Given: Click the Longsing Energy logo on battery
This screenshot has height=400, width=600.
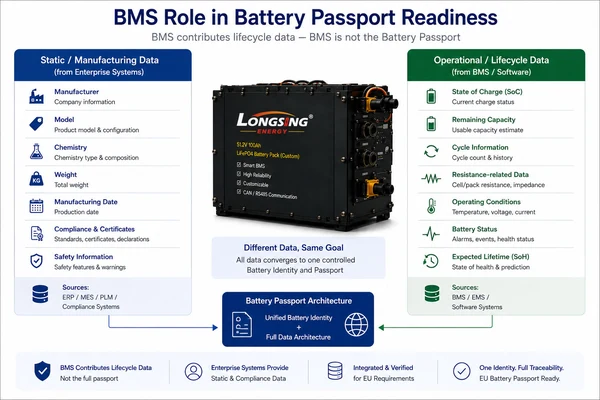Looking at the screenshot, I should [x=274, y=123].
